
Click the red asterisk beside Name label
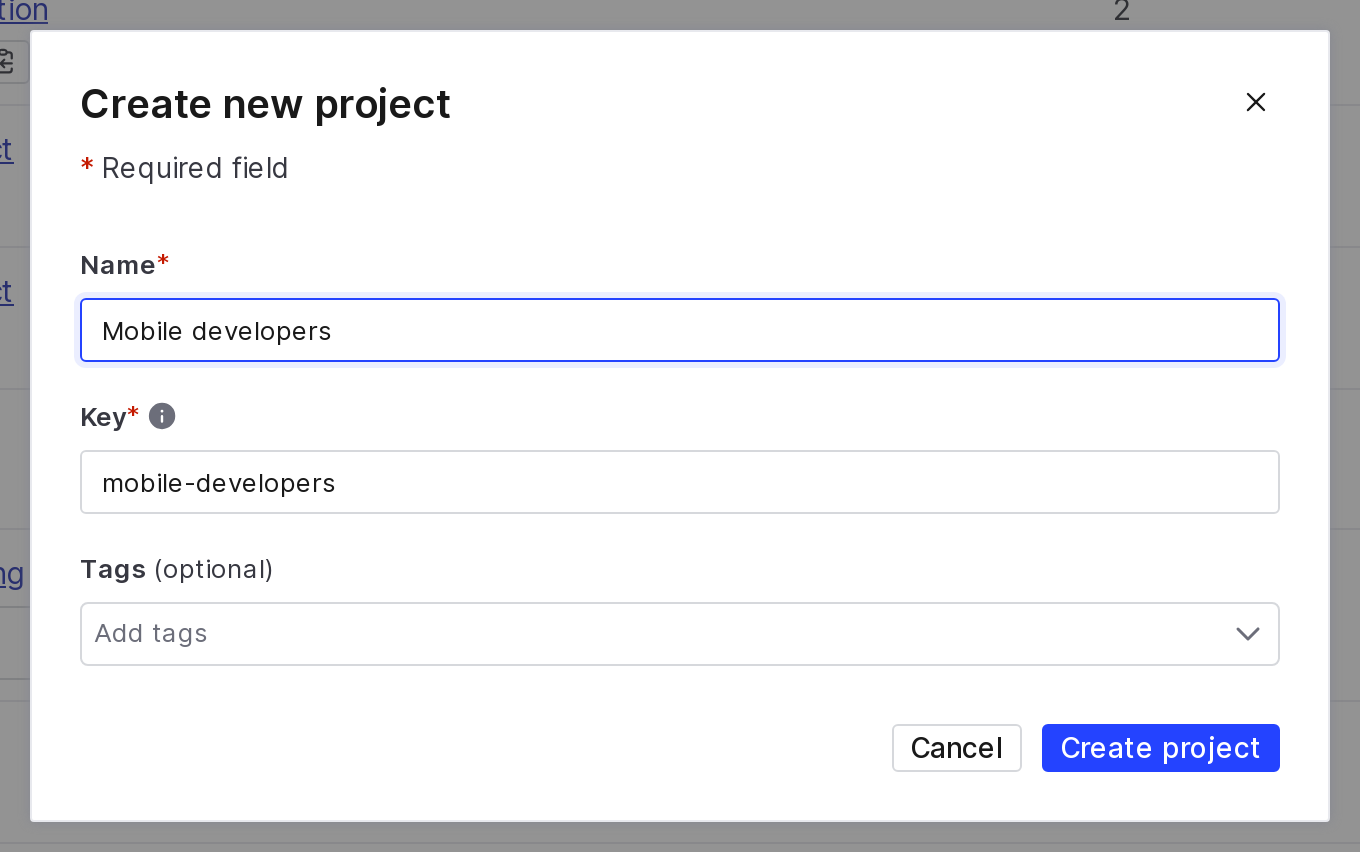[x=163, y=262]
